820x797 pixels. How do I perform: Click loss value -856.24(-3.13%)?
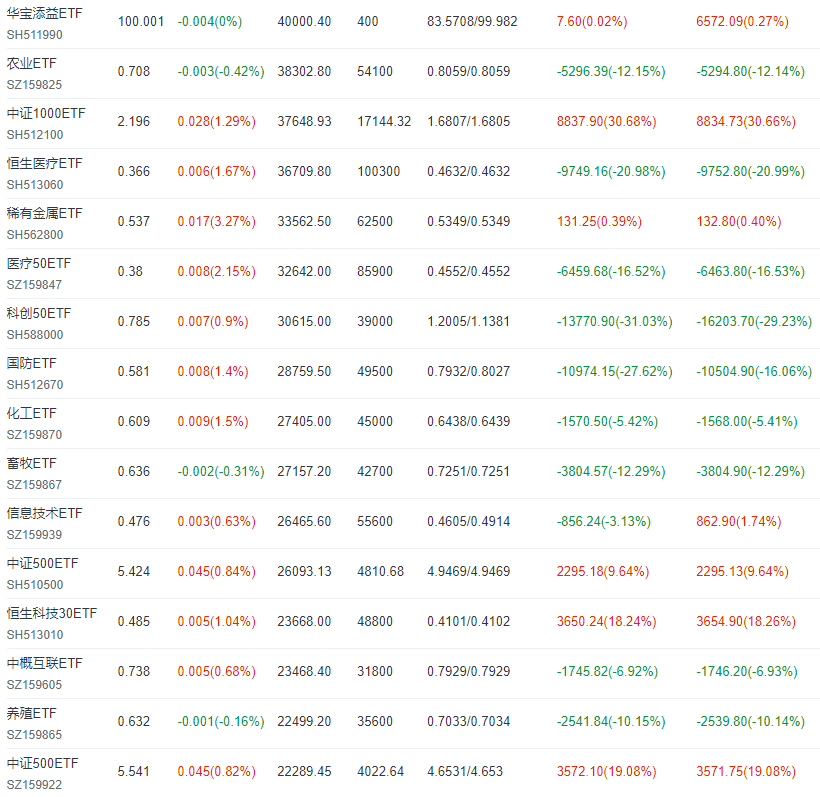tap(603, 521)
